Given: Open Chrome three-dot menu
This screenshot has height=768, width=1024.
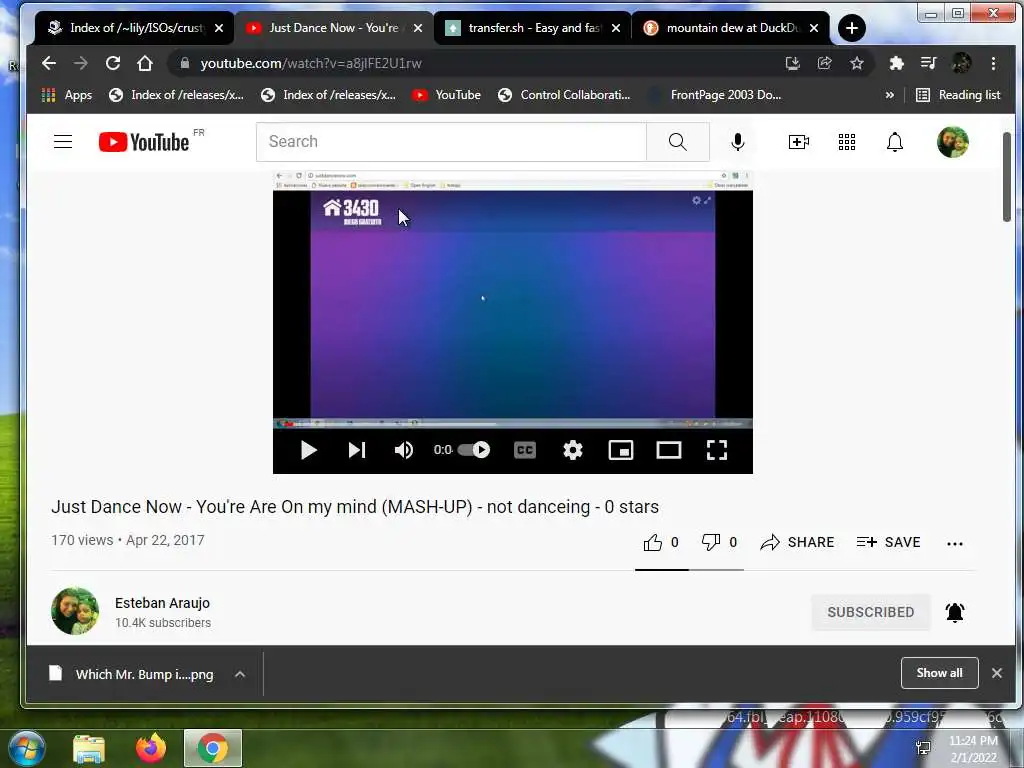Looking at the screenshot, I should click(993, 63).
